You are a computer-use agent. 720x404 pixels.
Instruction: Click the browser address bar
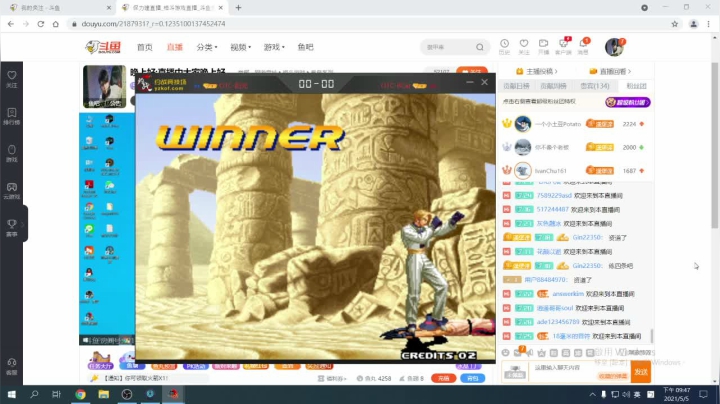point(367,24)
